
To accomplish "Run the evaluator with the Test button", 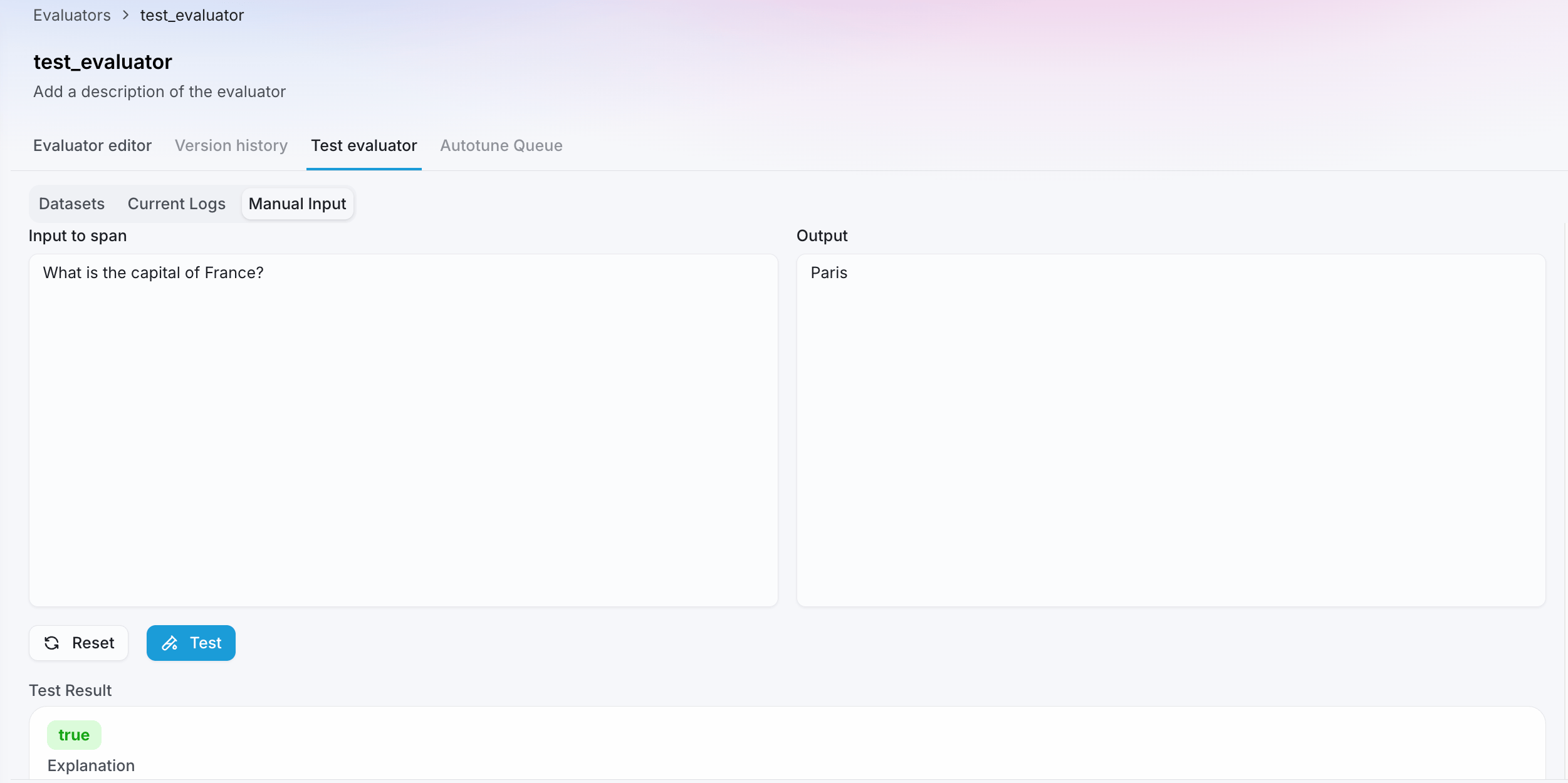I will [191, 643].
